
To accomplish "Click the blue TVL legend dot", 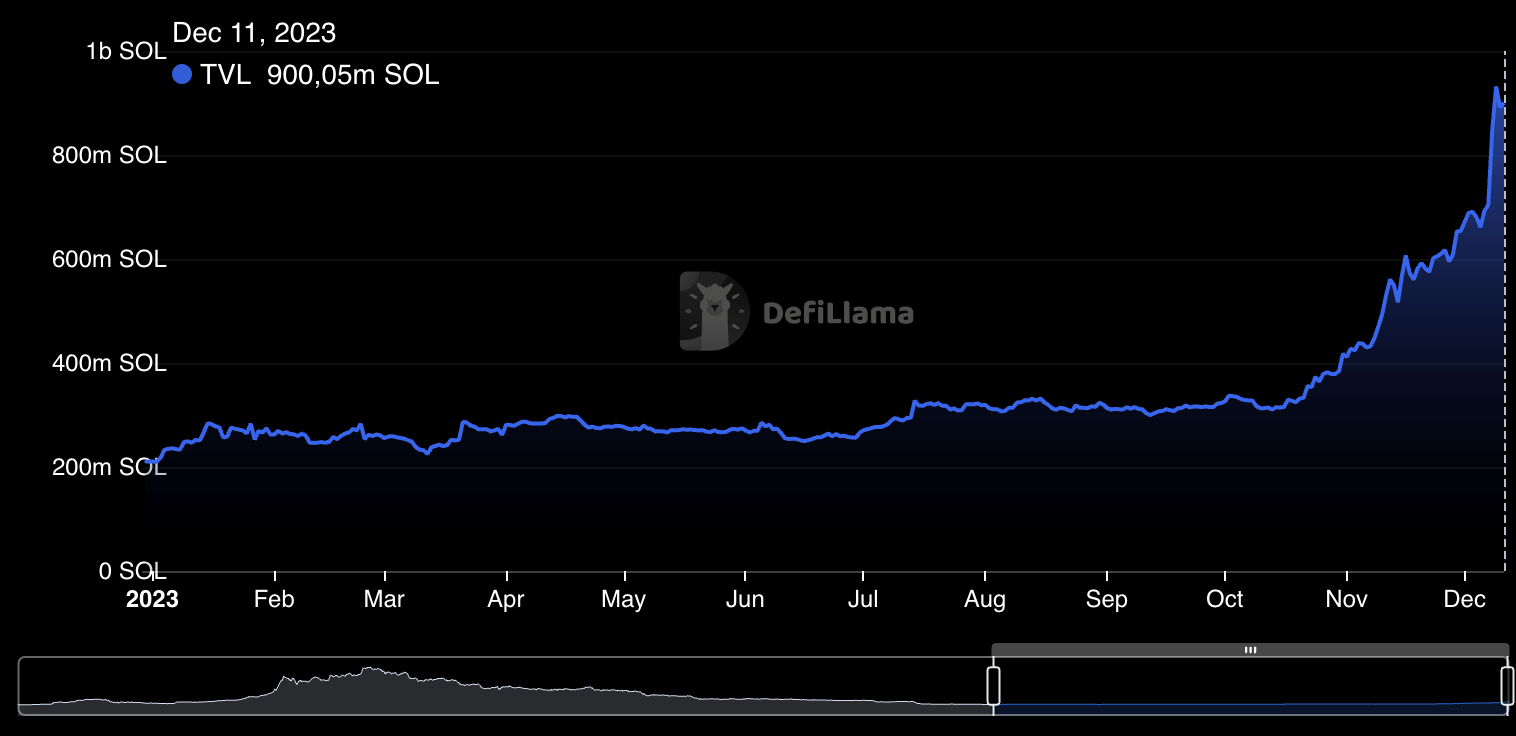I will point(182,75).
